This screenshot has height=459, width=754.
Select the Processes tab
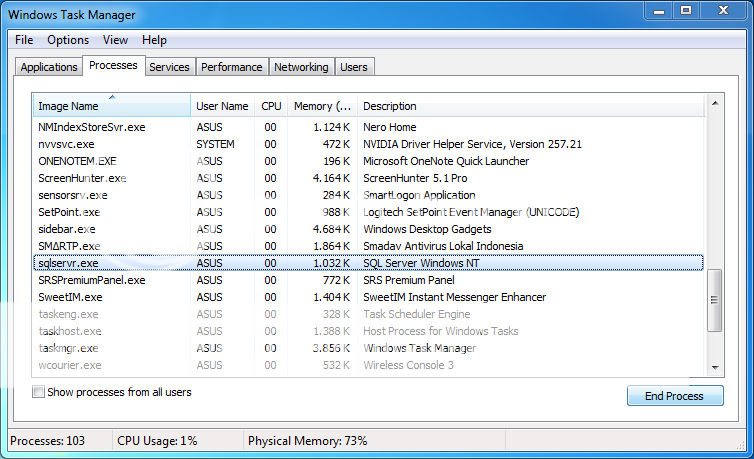pyautogui.click(x=113, y=65)
